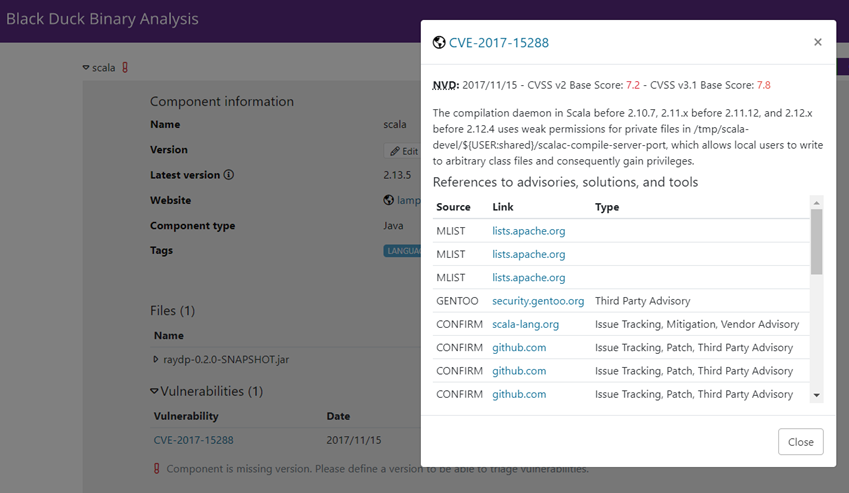849x493 pixels.
Task: Open first MLIST lists.apache.org link
Action: [x=528, y=231]
